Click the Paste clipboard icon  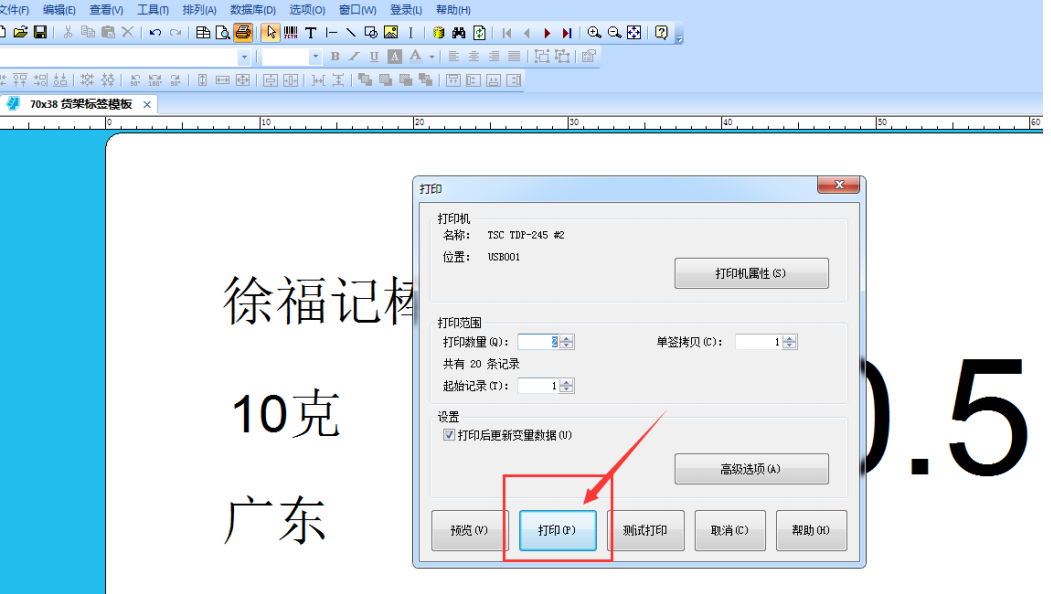[108, 32]
